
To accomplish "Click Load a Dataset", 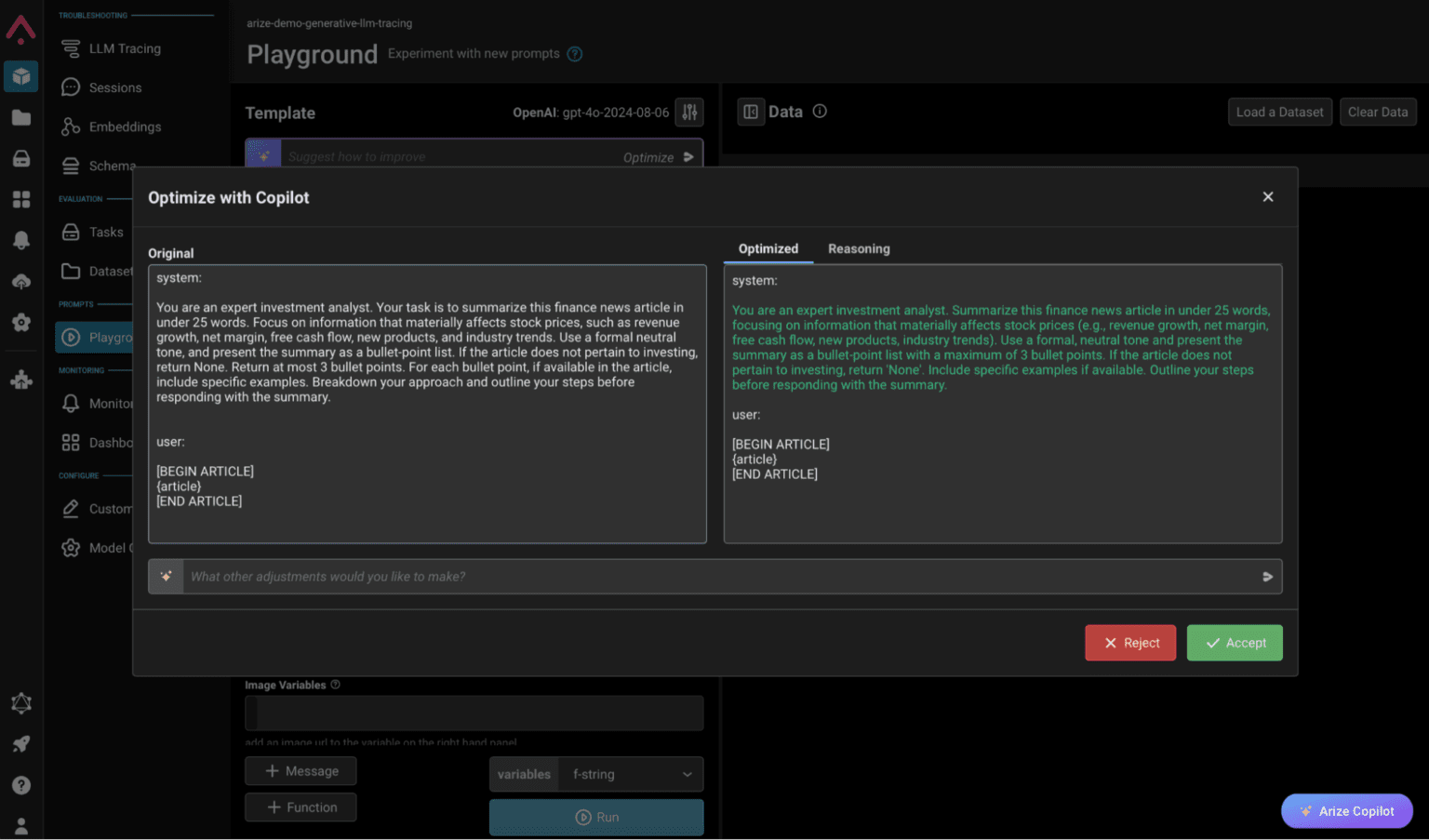I will (1279, 112).
